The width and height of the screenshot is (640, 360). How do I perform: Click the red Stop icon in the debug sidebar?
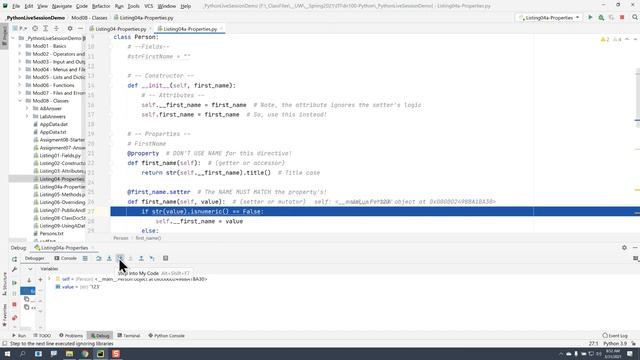(x=14, y=304)
